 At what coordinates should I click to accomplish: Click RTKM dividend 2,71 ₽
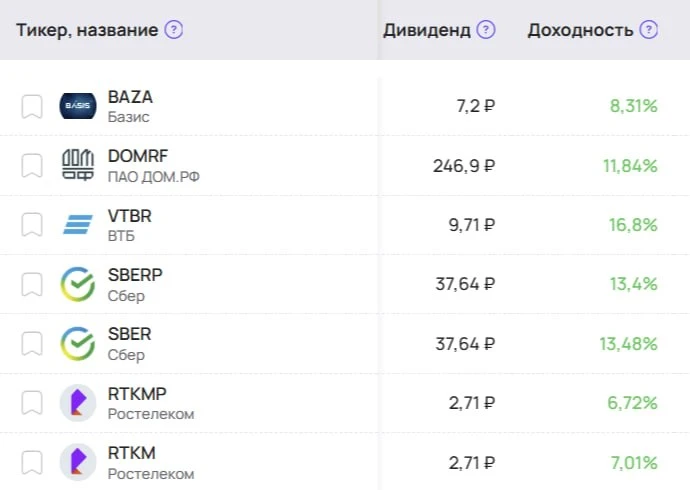click(472, 462)
